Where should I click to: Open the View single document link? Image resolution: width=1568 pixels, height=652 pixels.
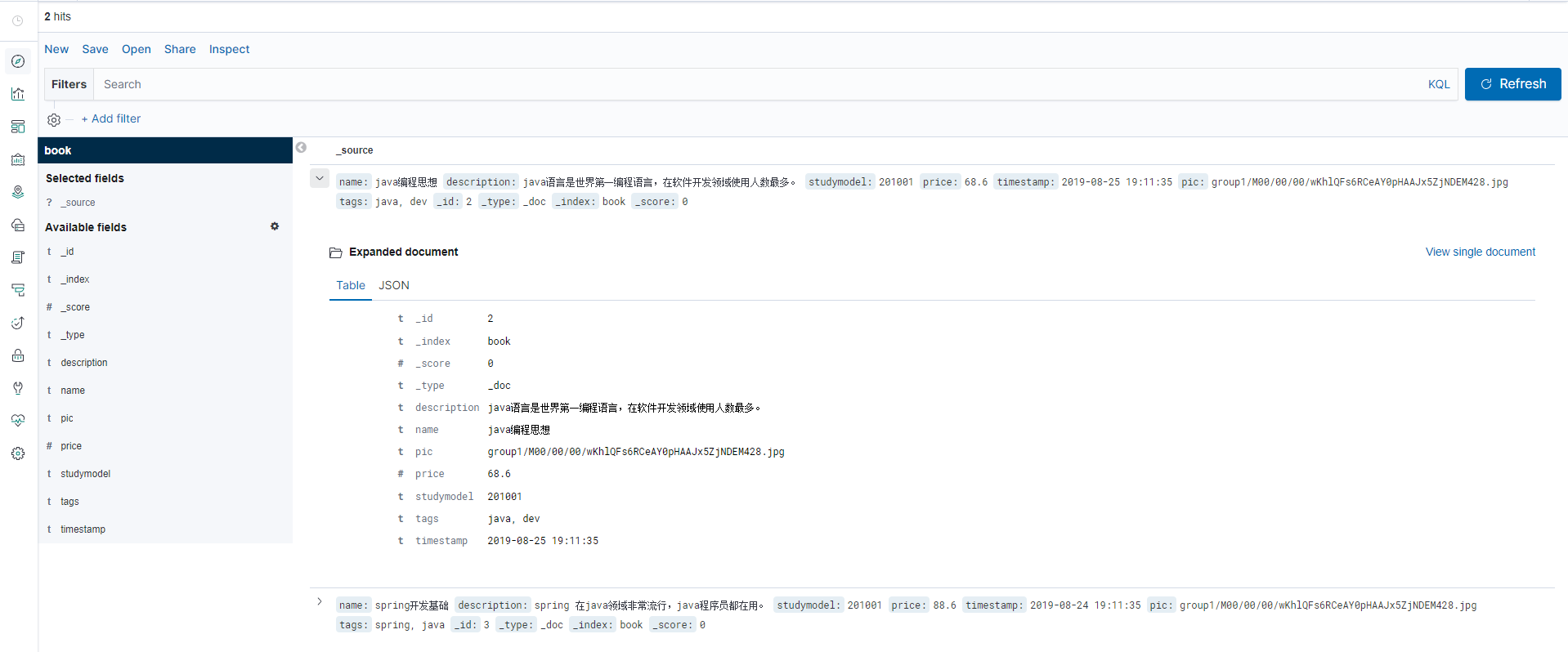pyautogui.click(x=1480, y=252)
